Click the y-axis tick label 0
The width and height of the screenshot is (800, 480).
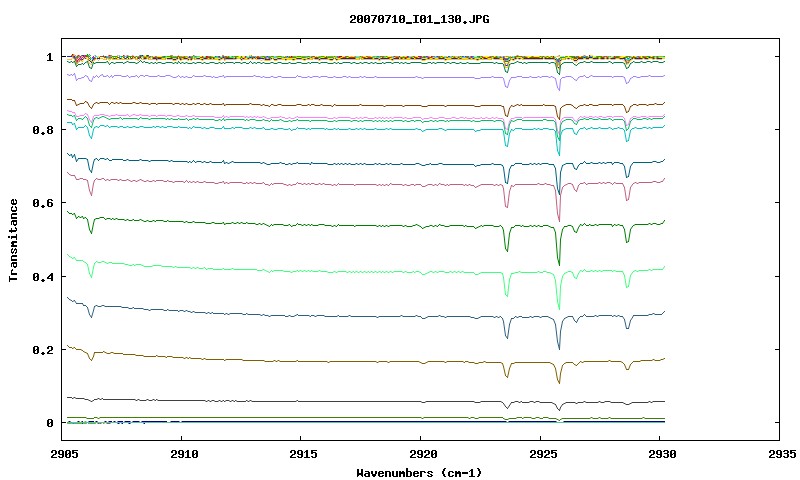click(x=50, y=423)
